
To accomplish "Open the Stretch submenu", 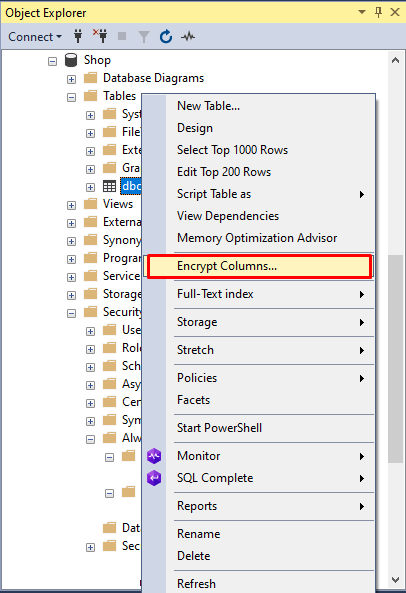I will [x=270, y=350].
